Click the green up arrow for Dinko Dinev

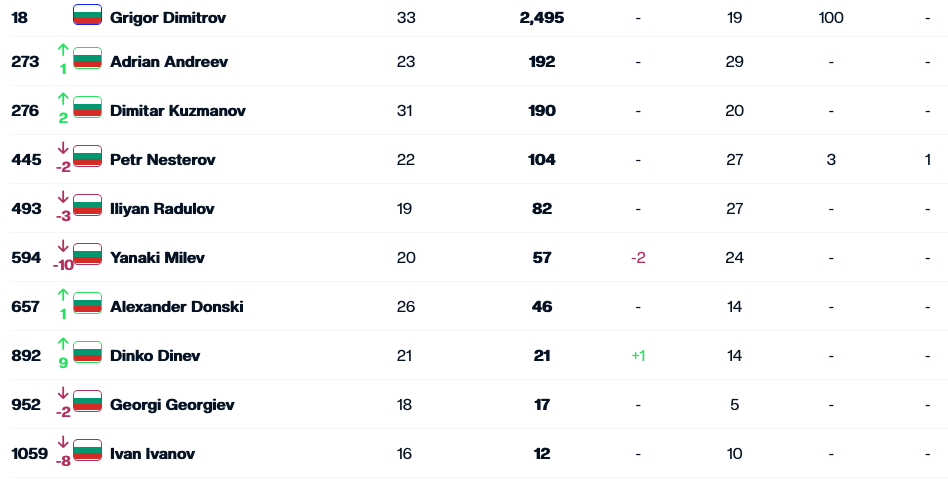click(63, 344)
